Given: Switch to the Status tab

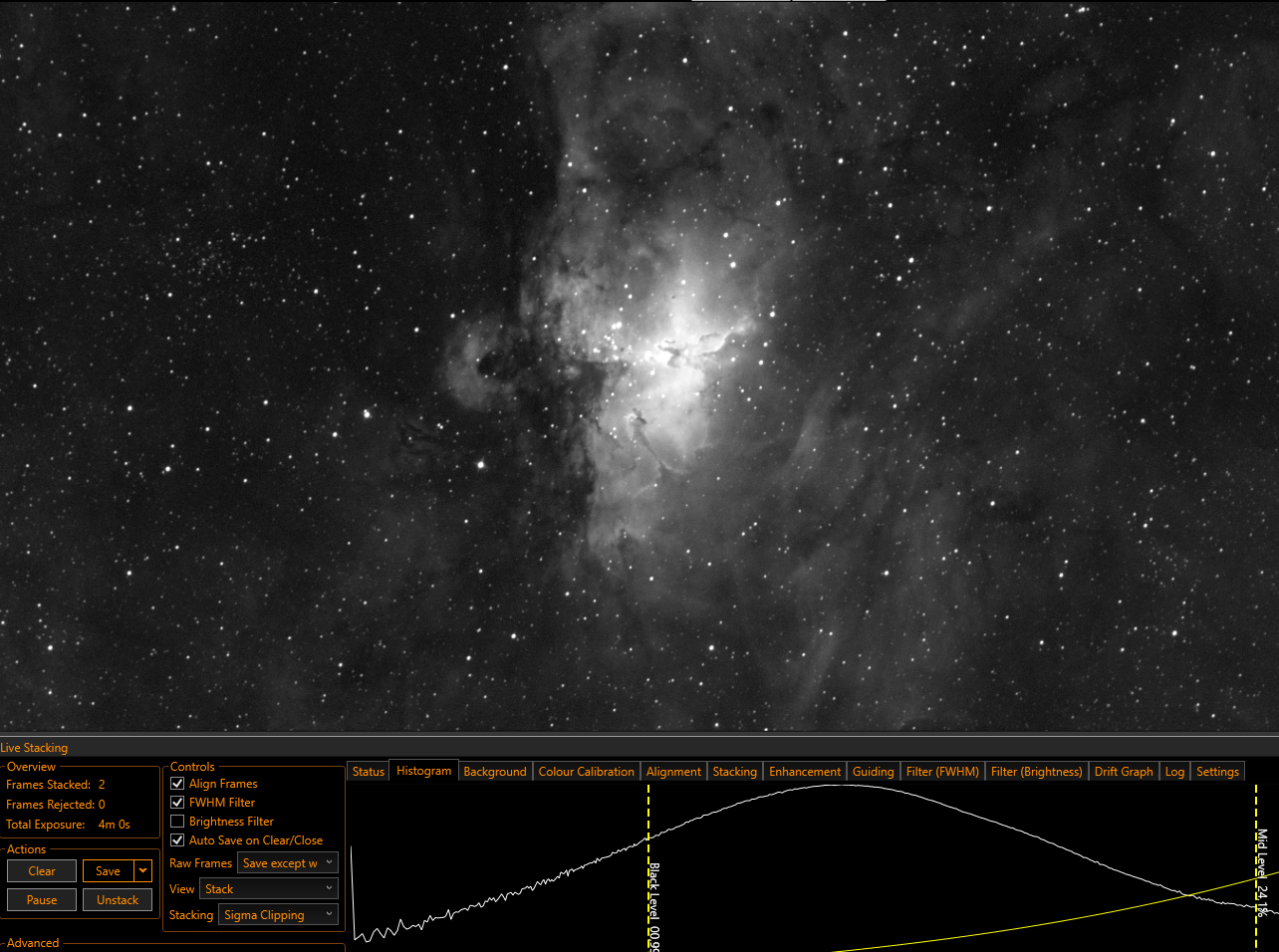Looking at the screenshot, I should pos(369,772).
